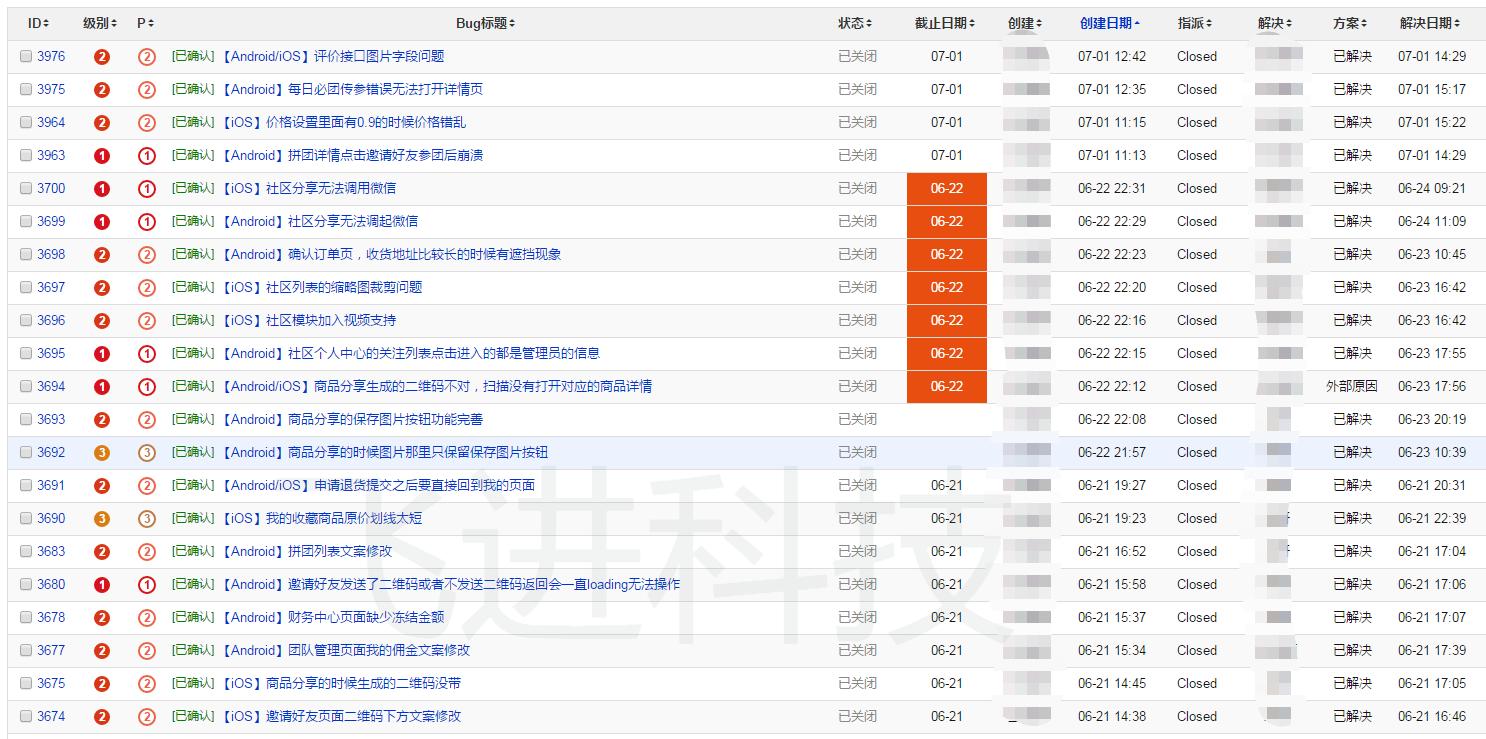Click the ID link 3964
Viewport: 1486px width, 739px height.
[49, 122]
